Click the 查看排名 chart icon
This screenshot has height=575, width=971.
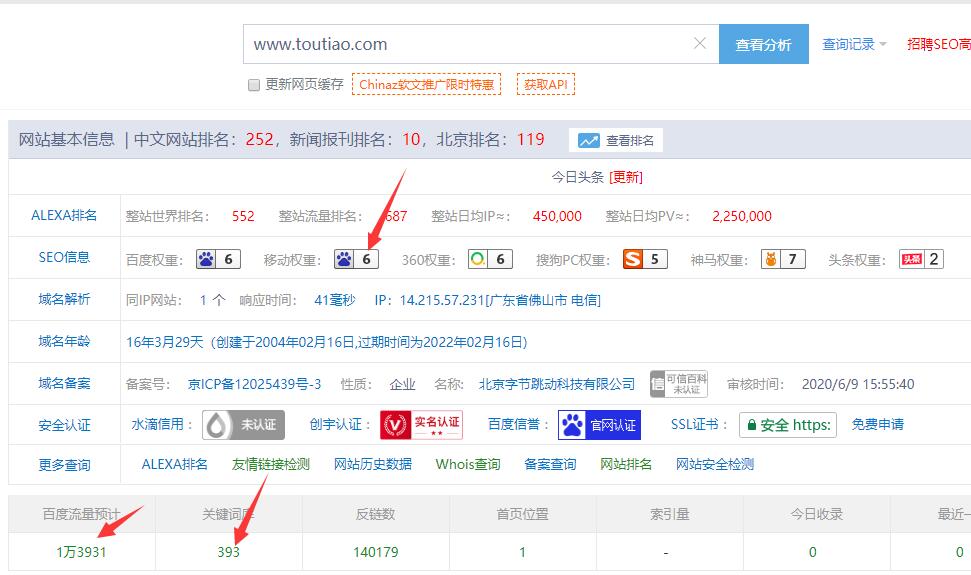pyautogui.click(x=588, y=141)
